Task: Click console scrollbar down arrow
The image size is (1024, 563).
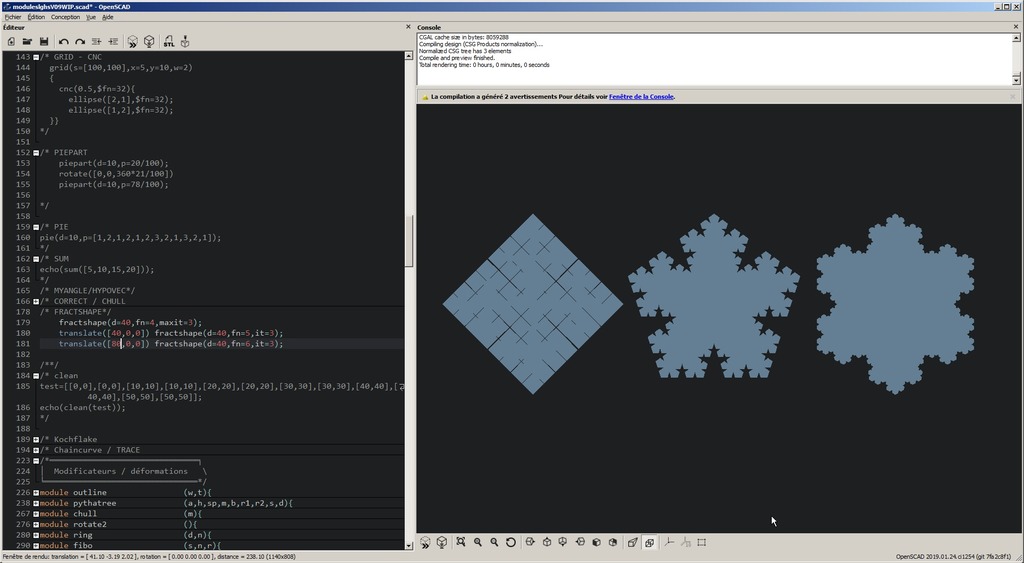Action: 1016,80
